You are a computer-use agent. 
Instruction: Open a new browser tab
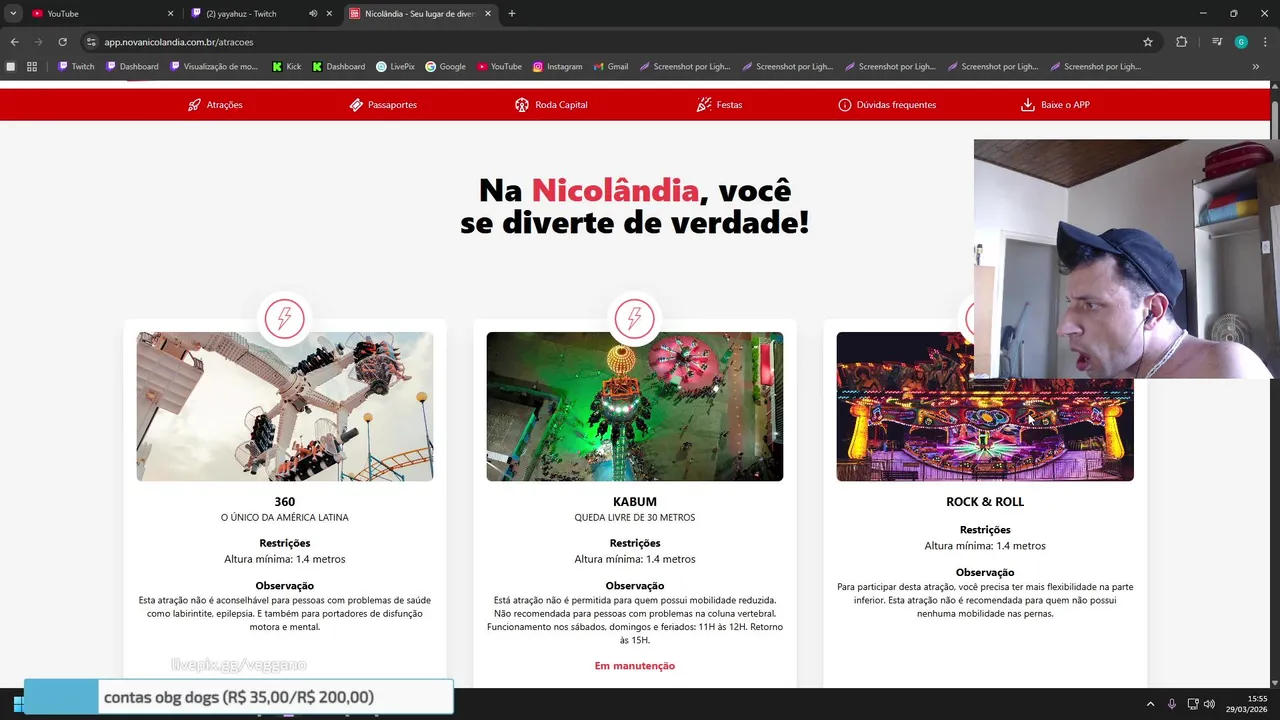click(512, 14)
